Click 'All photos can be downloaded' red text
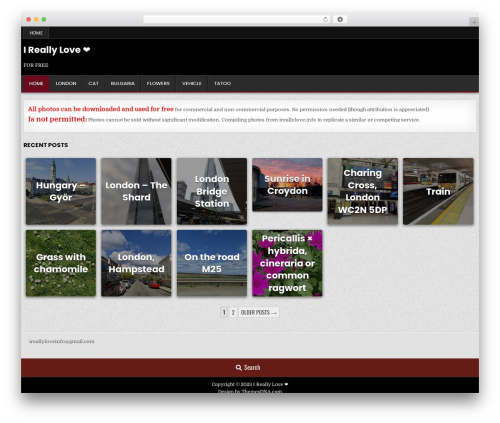This screenshot has width=500, height=423. [101, 109]
